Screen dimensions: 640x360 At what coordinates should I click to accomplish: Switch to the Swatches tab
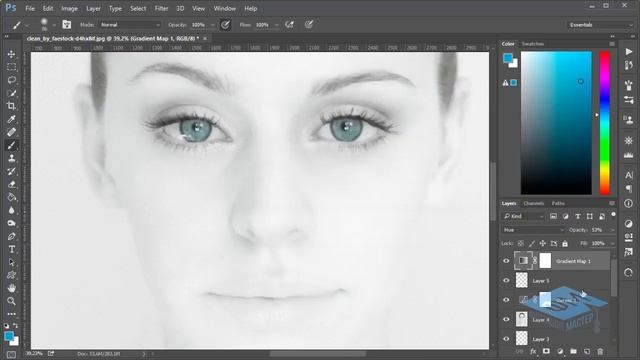tap(533, 44)
